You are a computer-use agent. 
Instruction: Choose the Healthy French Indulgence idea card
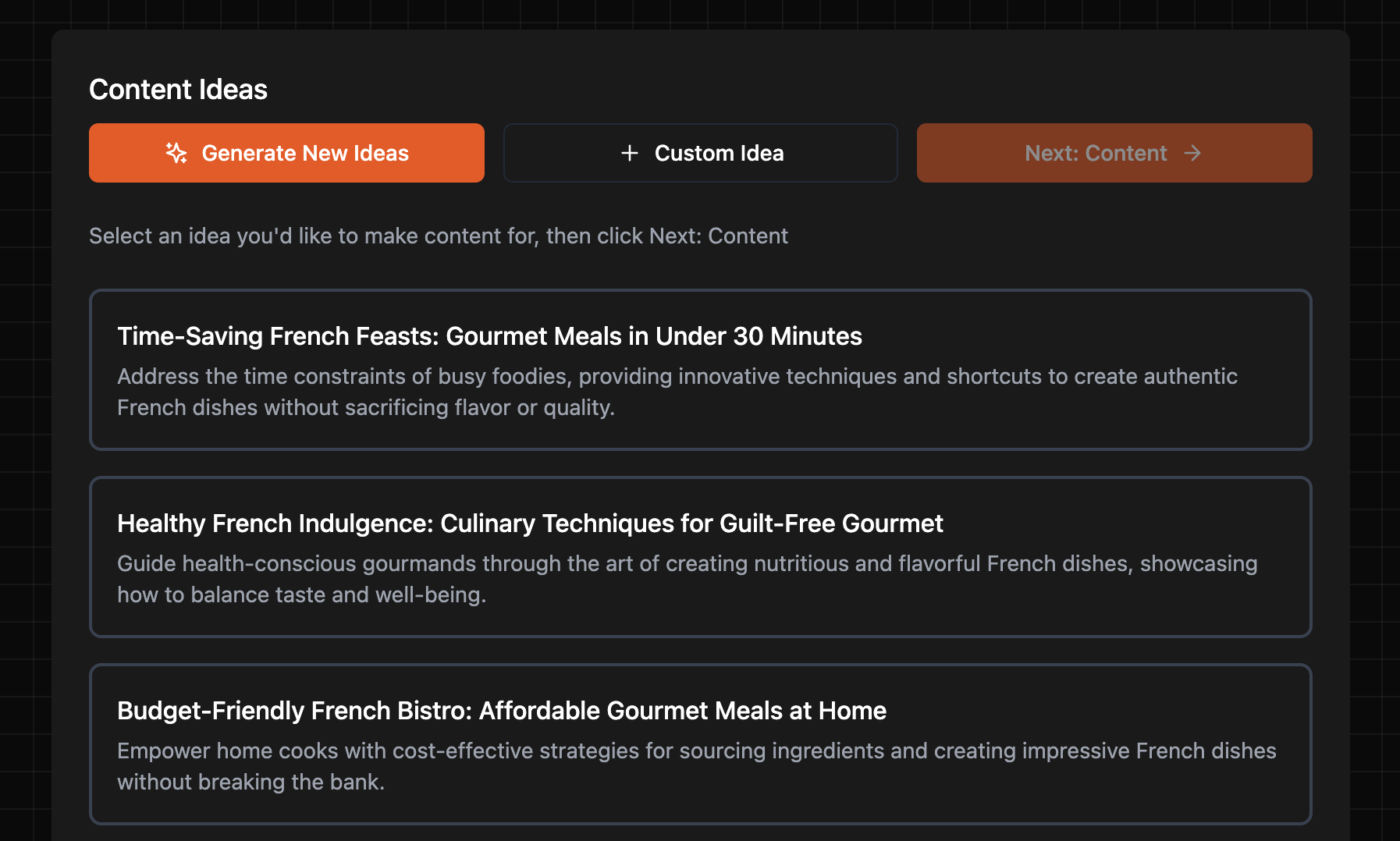tap(700, 557)
